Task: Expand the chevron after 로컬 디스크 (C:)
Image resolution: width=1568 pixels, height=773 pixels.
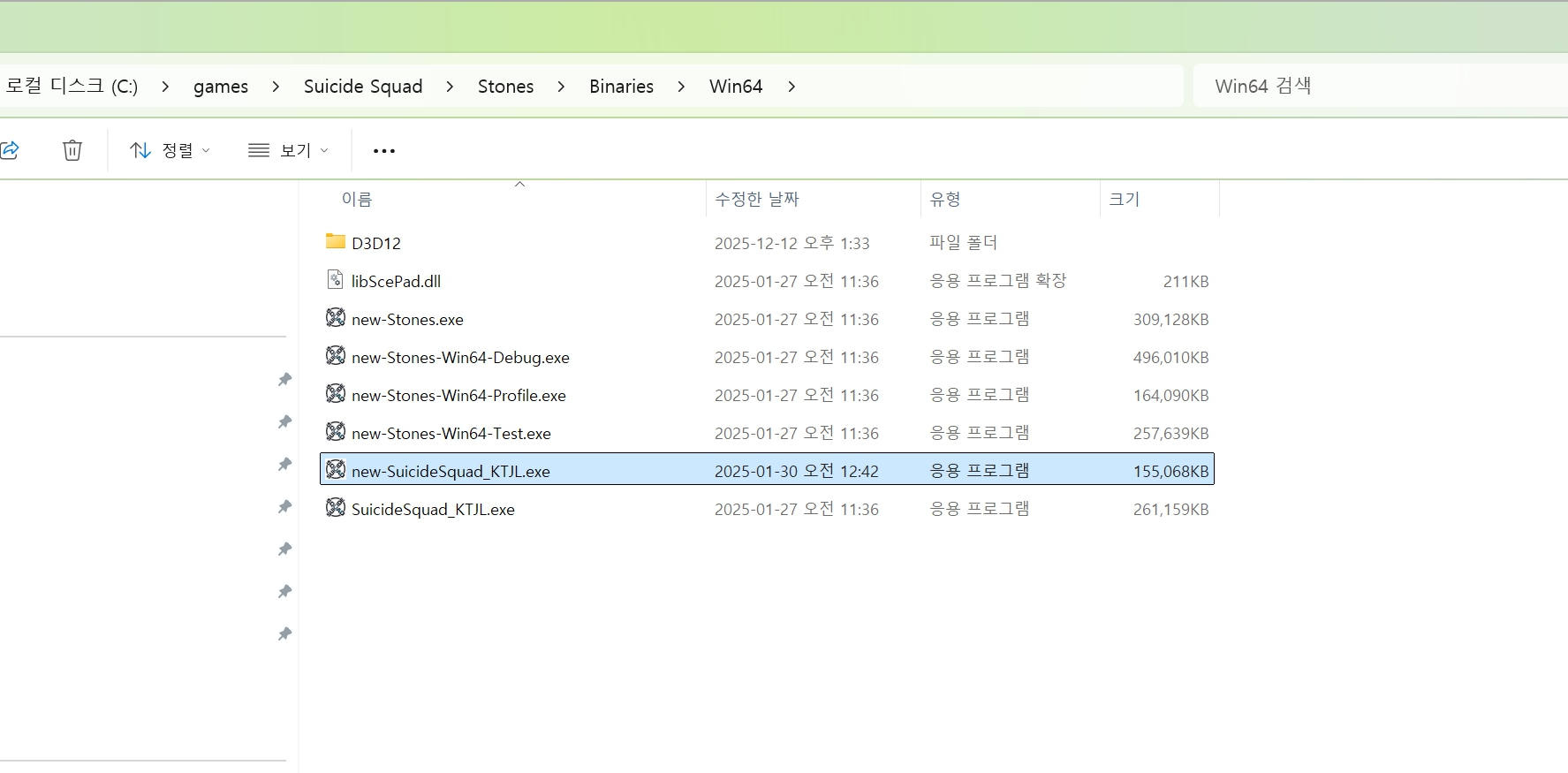Action: [165, 87]
